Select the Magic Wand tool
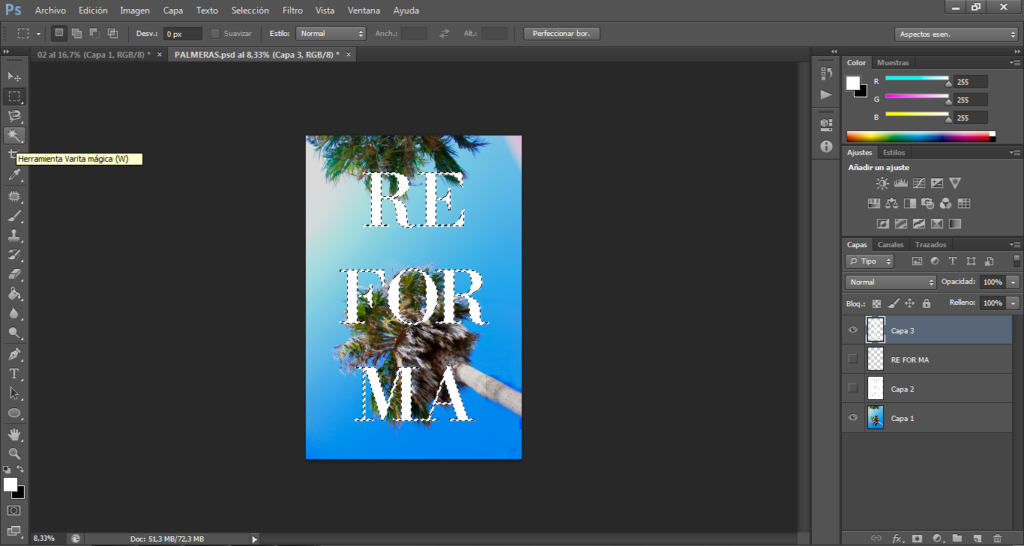1024x546 pixels. (14, 135)
